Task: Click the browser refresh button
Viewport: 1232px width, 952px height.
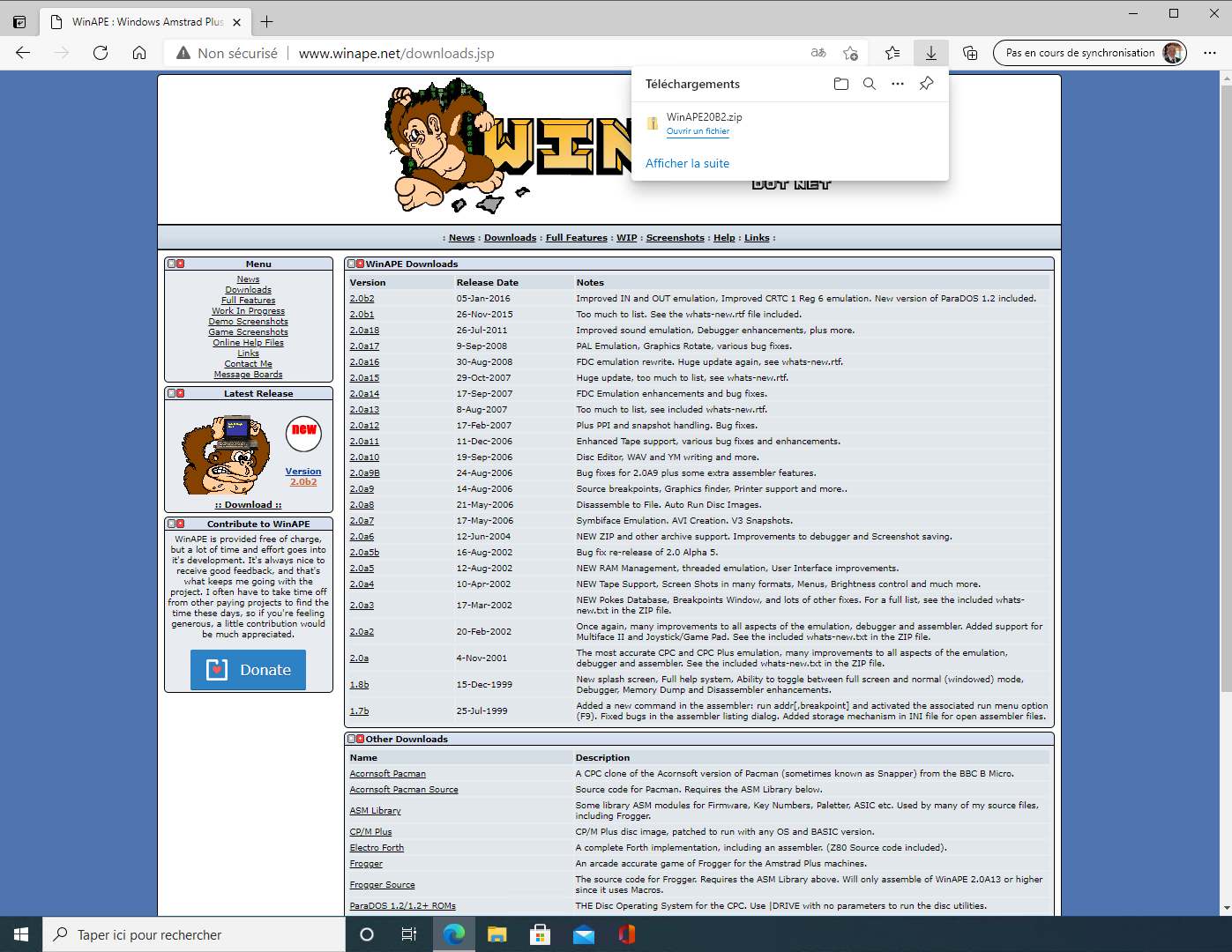Action: pos(101,53)
